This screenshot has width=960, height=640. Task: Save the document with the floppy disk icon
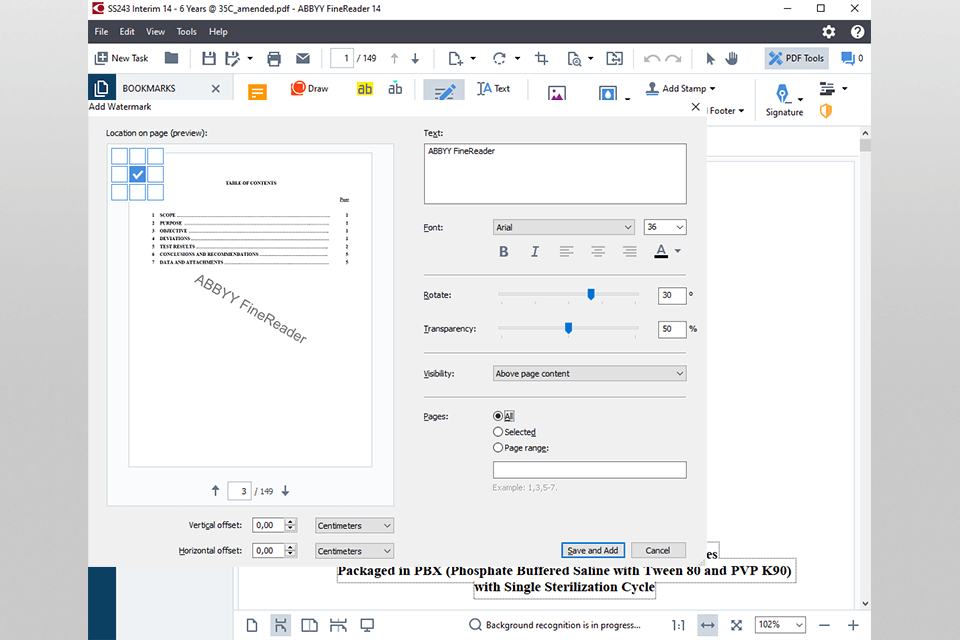(x=209, y=58)
